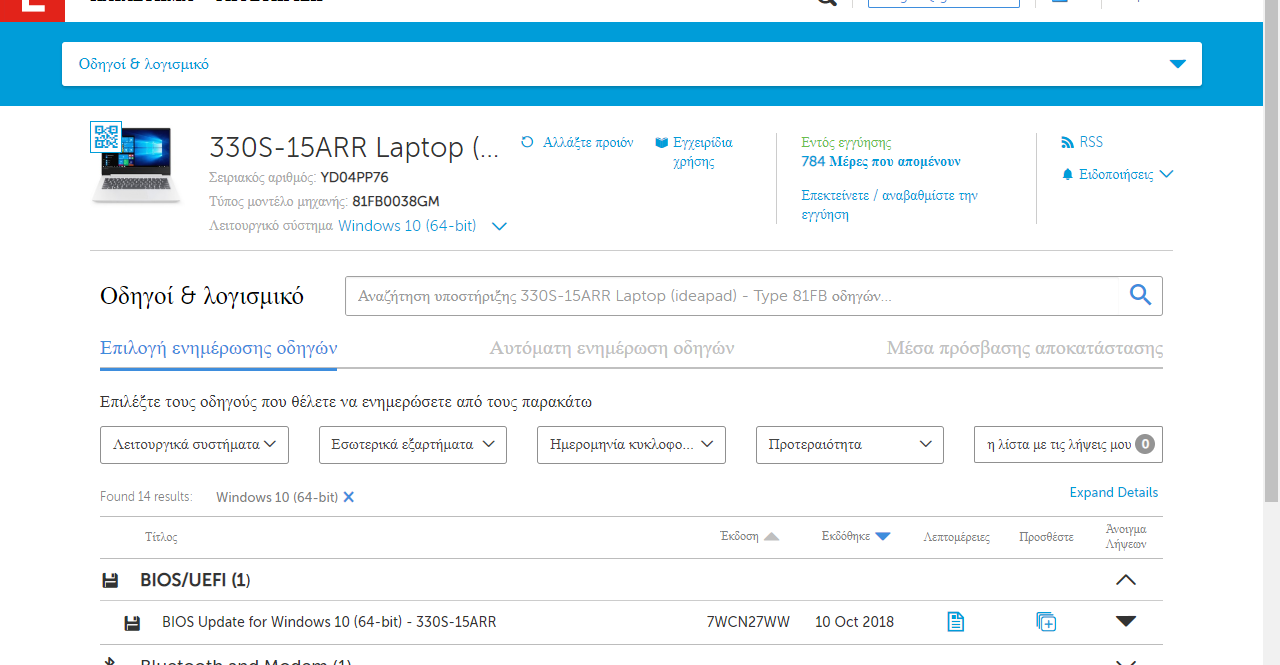Click serial number YD04PP76
The height and width of the screenshot is (665, 1280).
click(354, 177)
